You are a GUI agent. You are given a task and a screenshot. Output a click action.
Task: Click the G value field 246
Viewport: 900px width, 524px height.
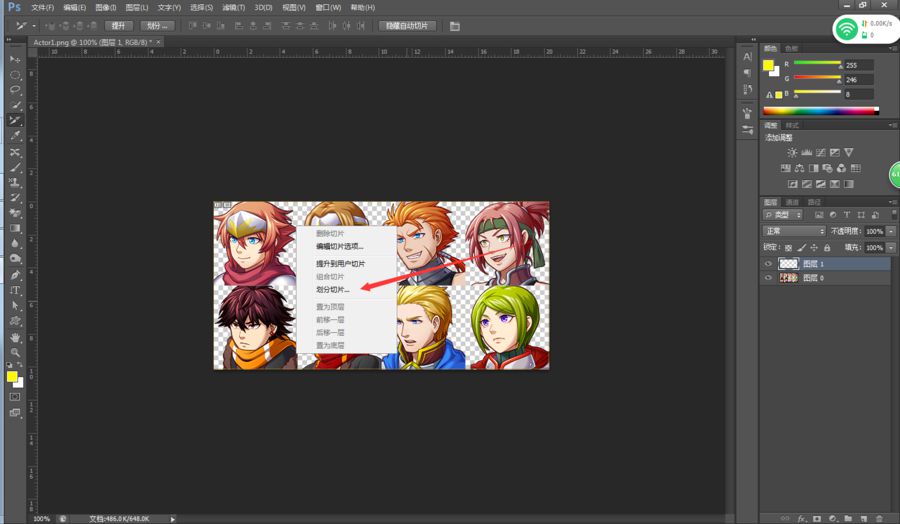(859, 80)
